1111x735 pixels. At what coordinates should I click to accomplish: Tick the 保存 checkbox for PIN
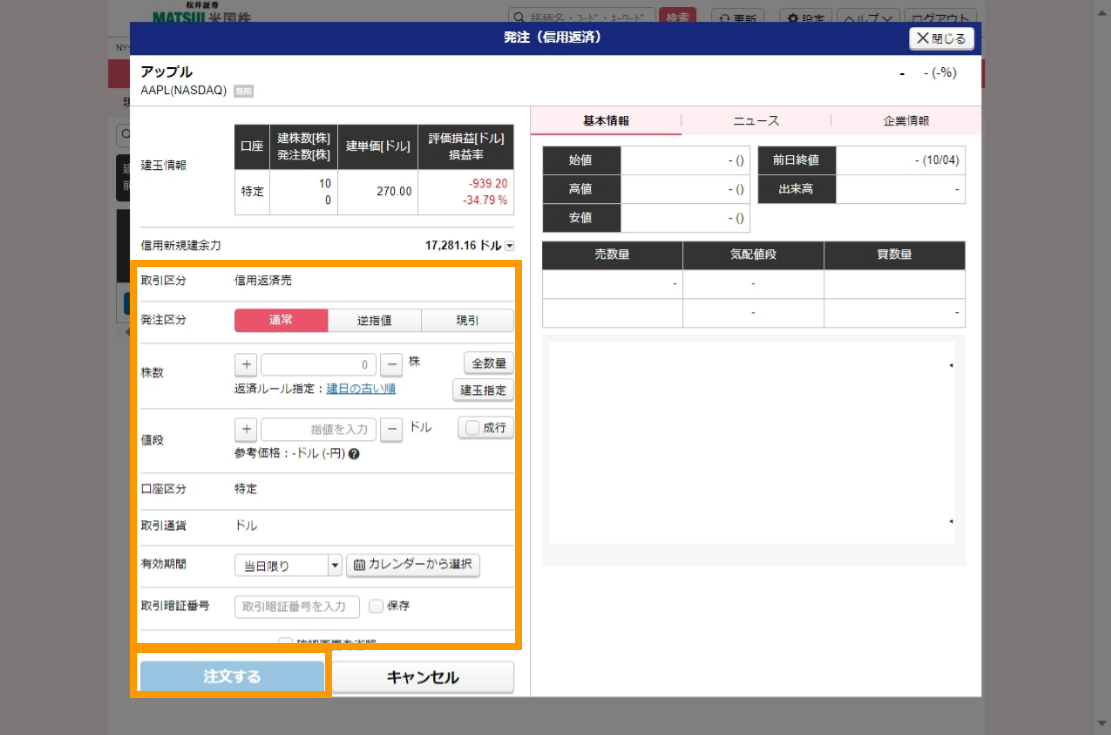click(376, 606)
